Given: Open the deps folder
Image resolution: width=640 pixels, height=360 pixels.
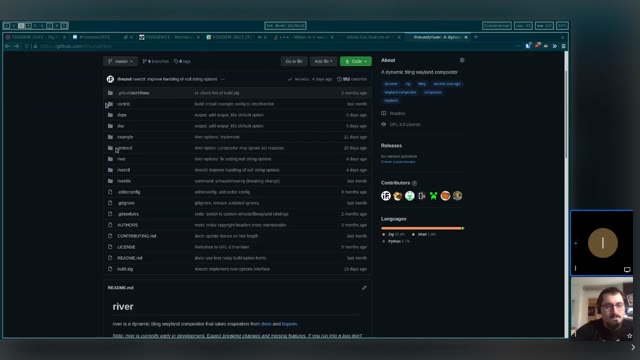Looking at the screenshot, I should (x=122, y=115).
